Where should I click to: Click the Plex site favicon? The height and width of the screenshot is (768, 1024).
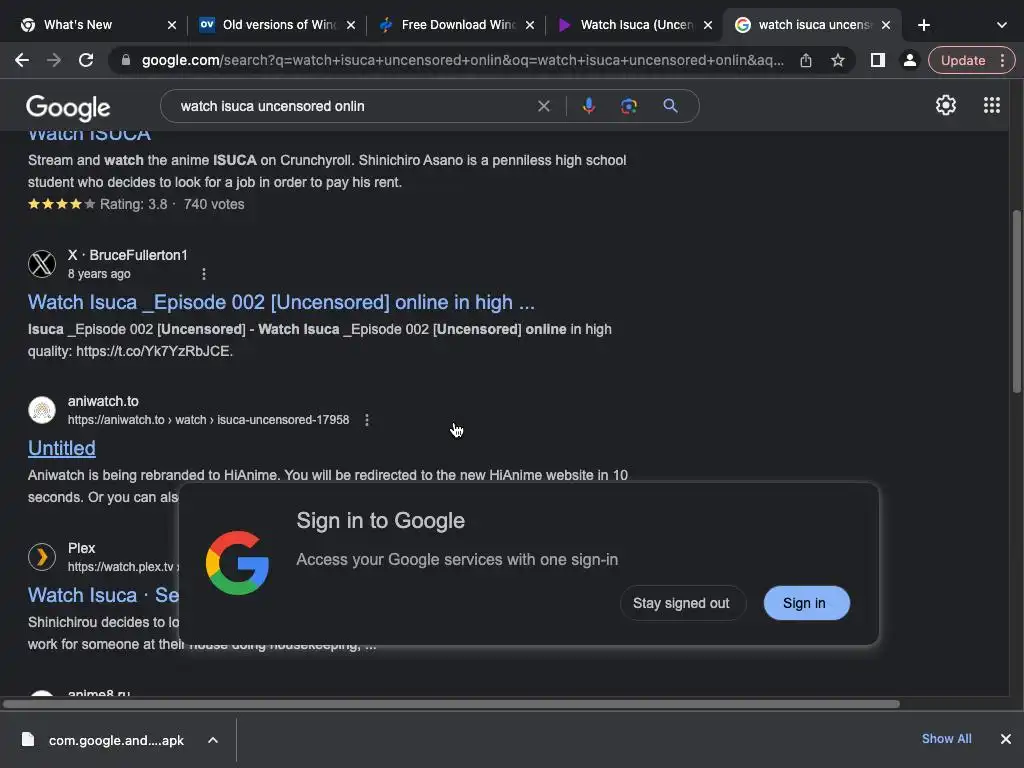[x=42, y=557]
